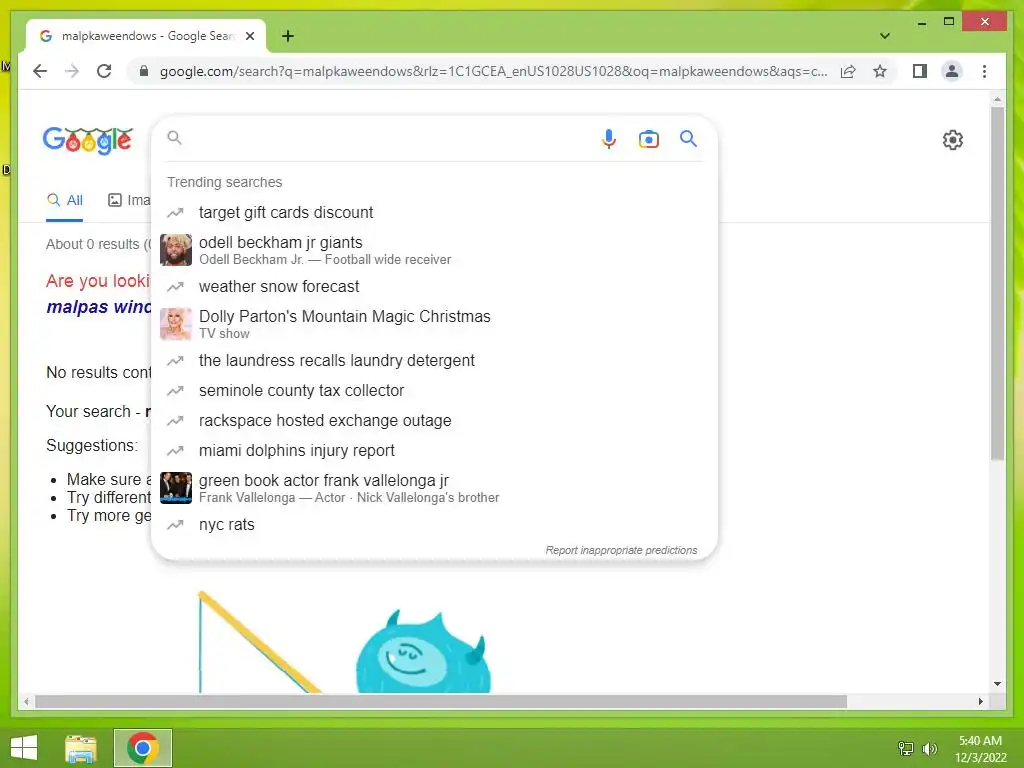Open the volume speaker tray icon

click(929, 748)
